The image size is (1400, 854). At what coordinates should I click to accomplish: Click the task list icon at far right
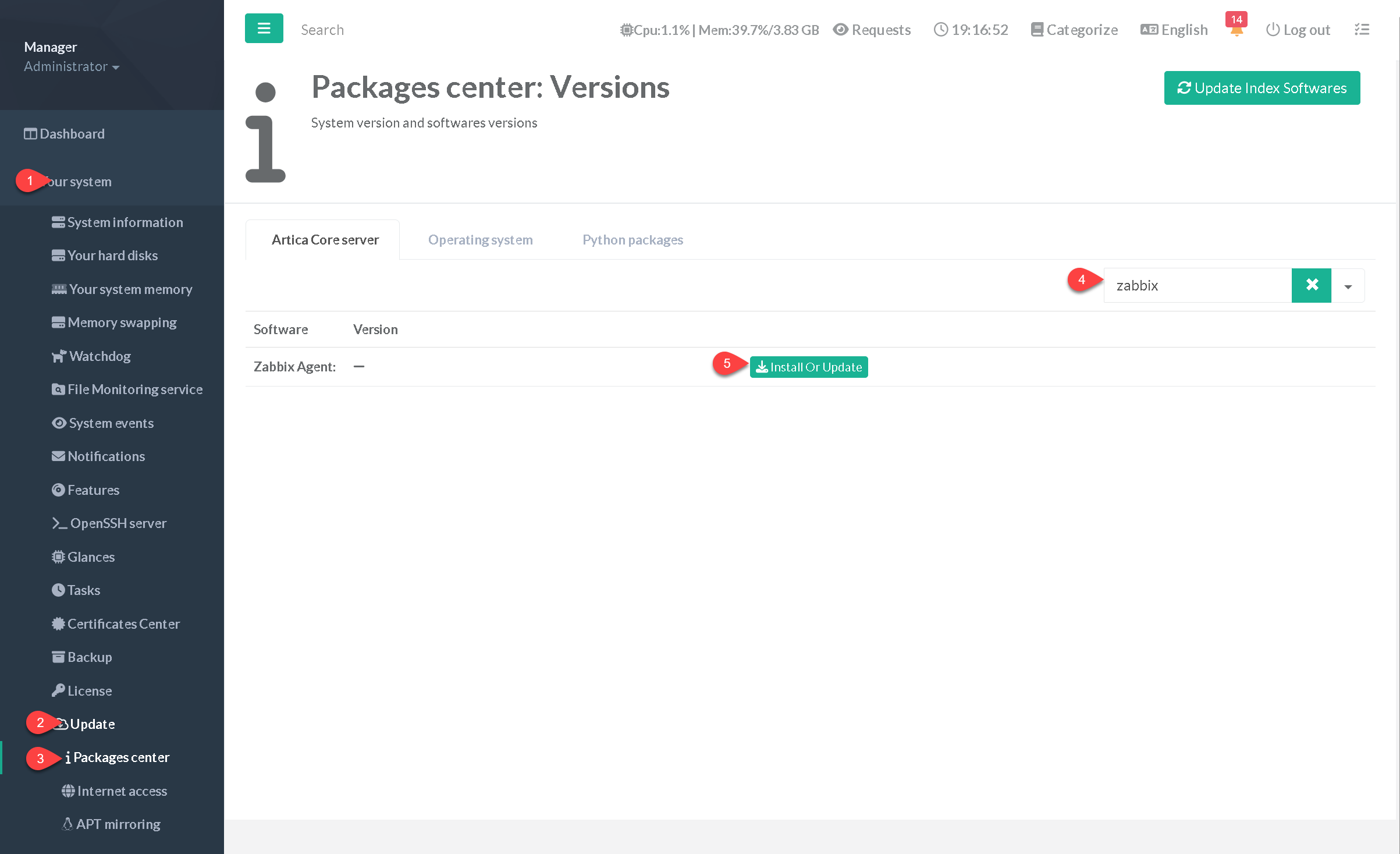coord(1362,30)
